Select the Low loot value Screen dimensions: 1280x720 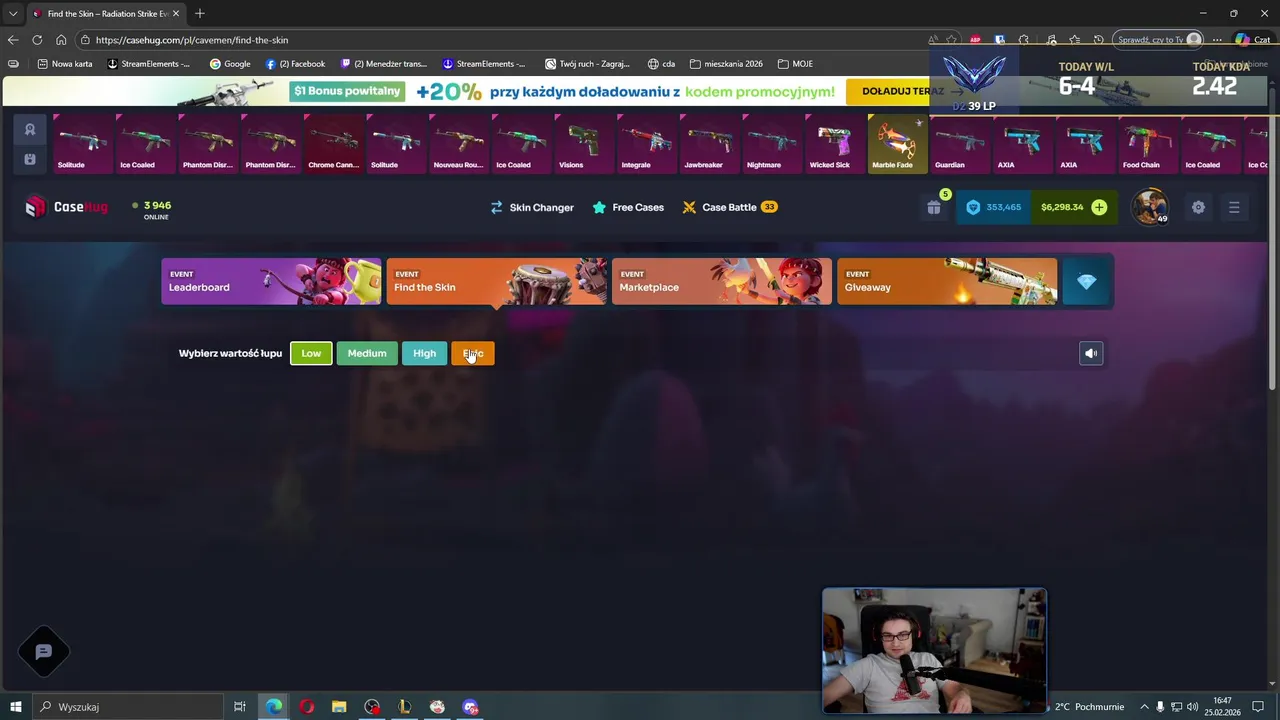(x=311, y=353)
